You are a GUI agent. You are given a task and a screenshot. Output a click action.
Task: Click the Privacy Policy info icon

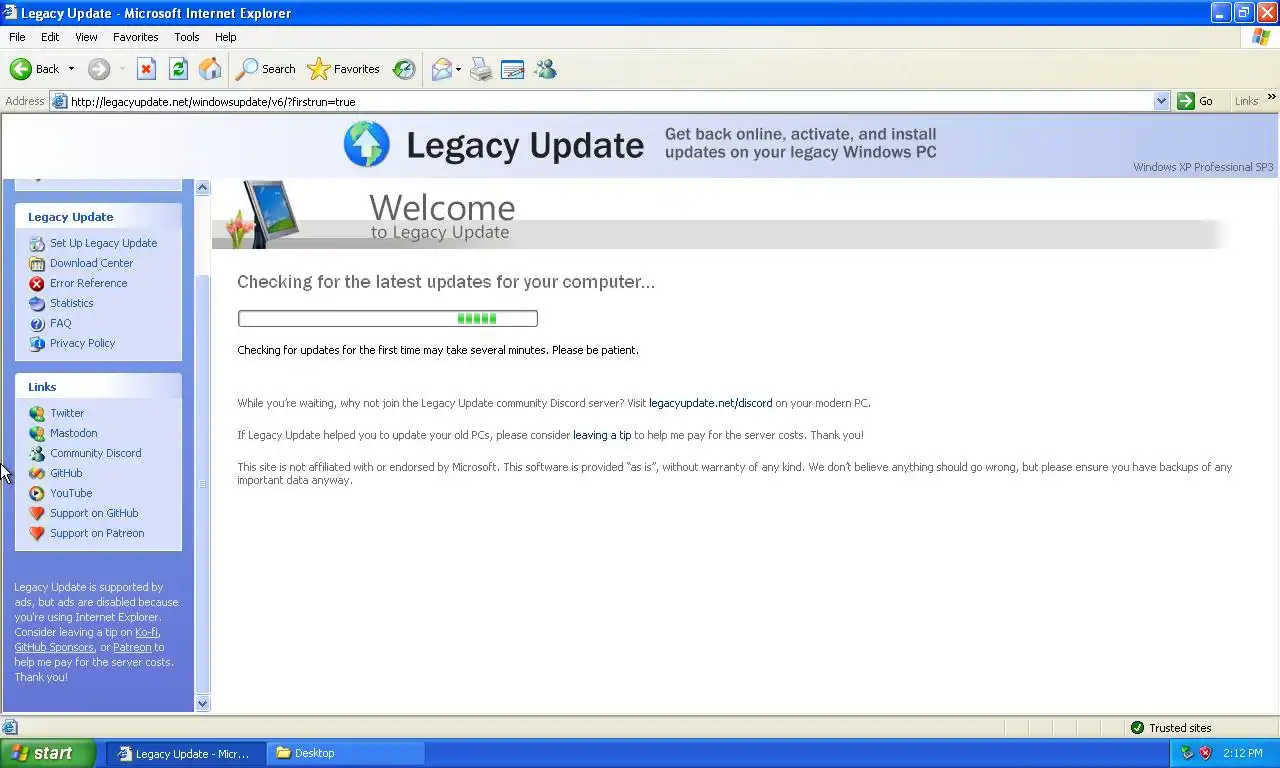37,343
